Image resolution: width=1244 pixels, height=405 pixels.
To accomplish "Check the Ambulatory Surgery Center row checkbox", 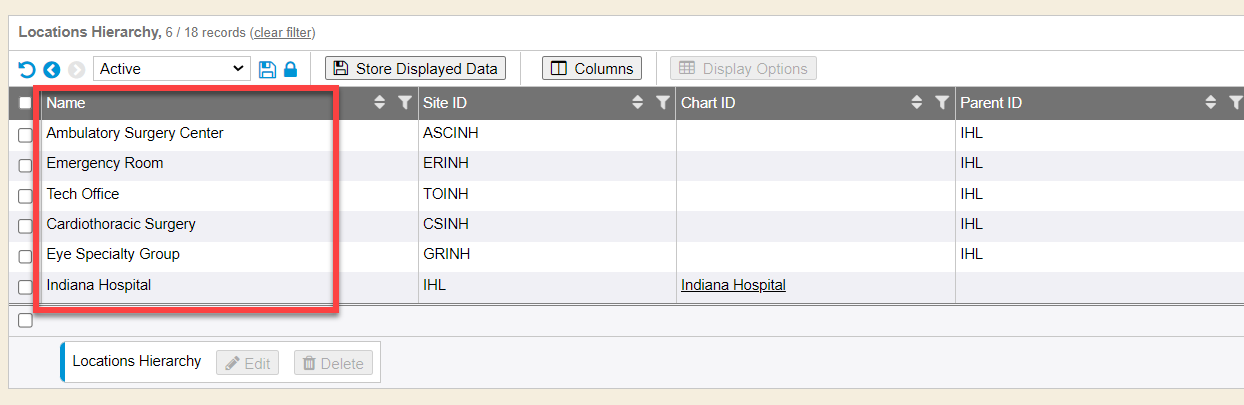I will point(25,136).
